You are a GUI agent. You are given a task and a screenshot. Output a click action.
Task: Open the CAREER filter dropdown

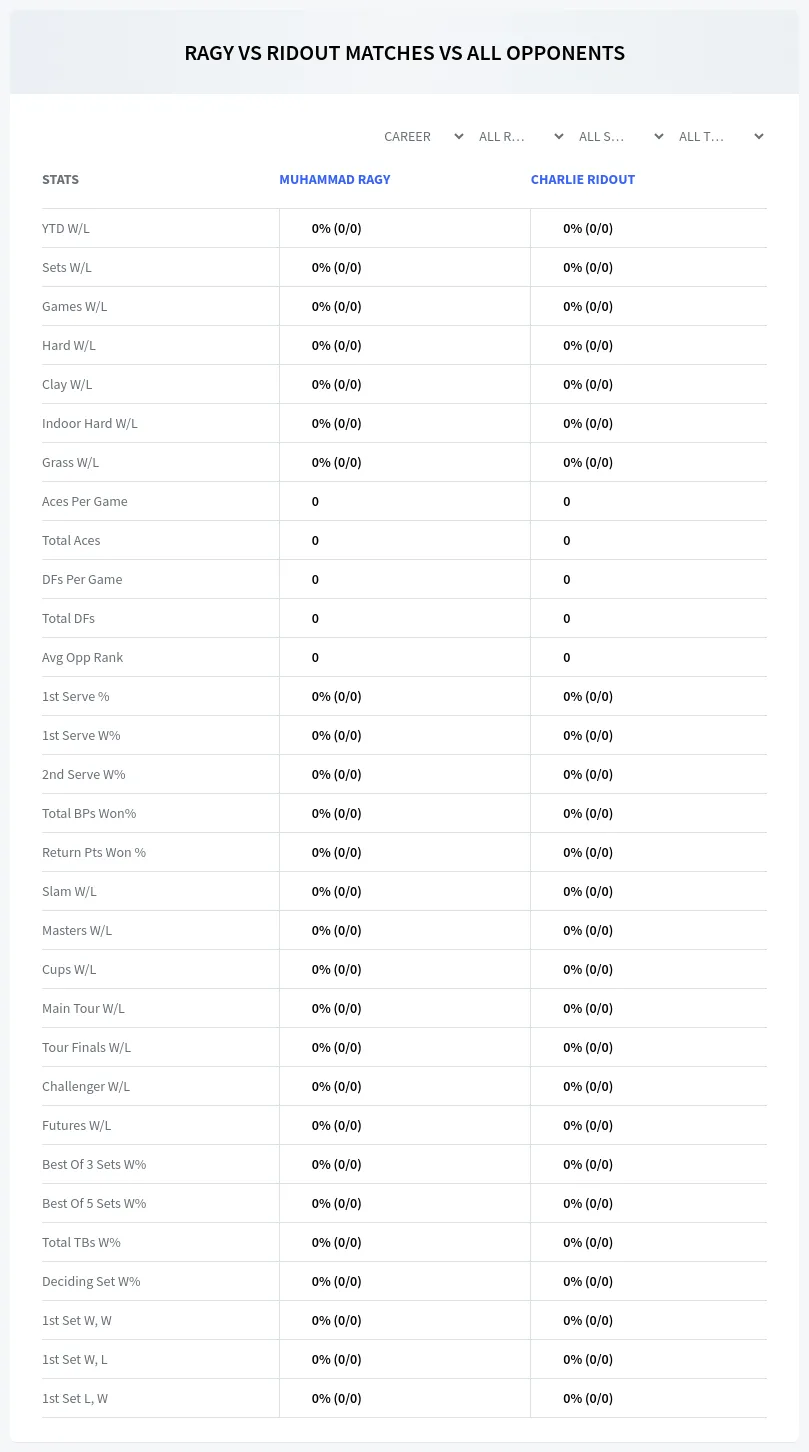(x=423, y=136)
